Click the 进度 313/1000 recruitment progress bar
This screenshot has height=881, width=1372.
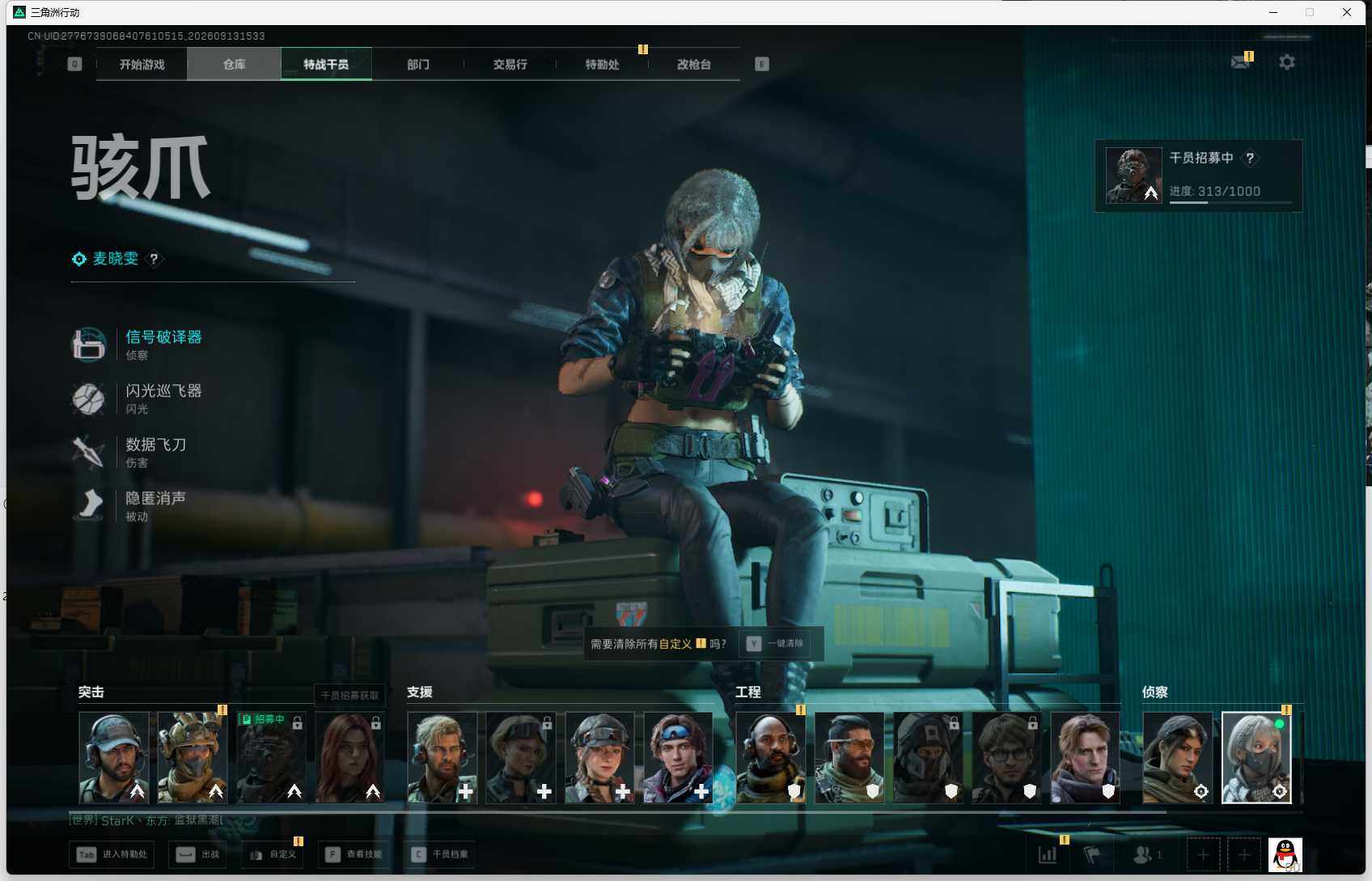tap(1230, 202)
